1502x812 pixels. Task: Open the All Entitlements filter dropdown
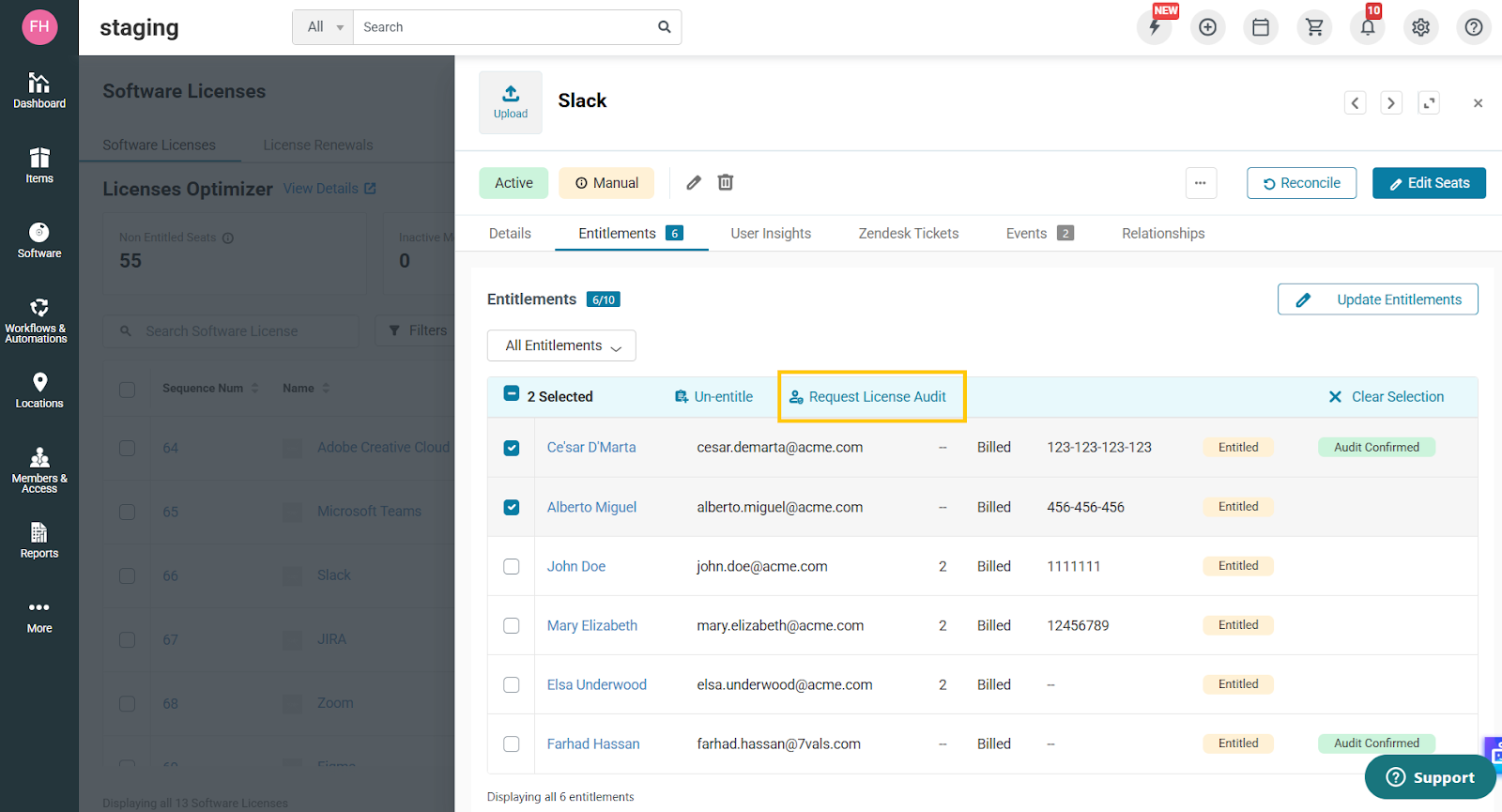click(561, 345)
